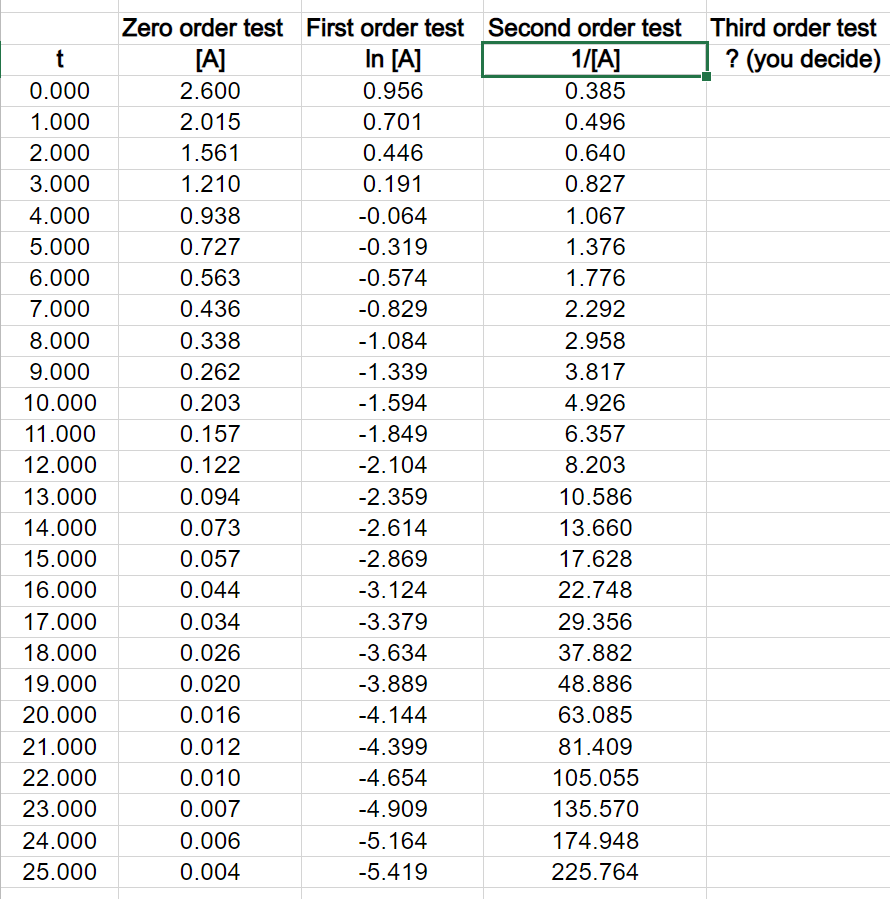Select cell with value -4.144
Screen dimensions: 890x899
pos(392,715)
